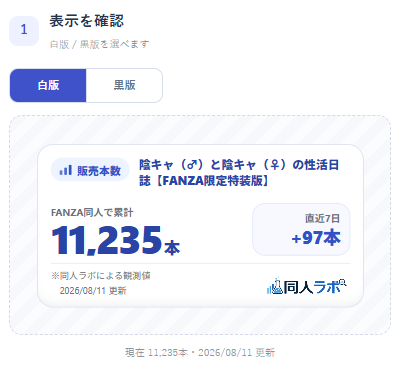The width and height of the screenshot is (407, 372).
Task: Click the 同人ラボ flask logo icon
Action: coord(275,286)
